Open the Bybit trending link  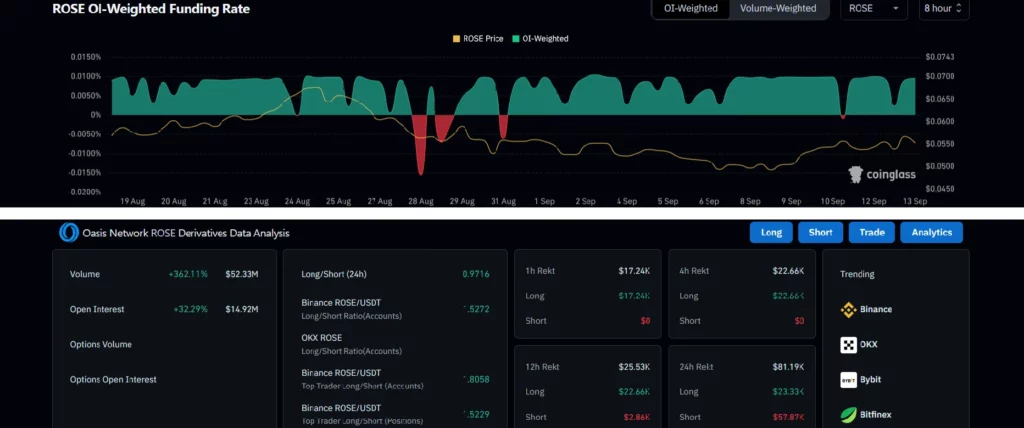tap(871, 379)
